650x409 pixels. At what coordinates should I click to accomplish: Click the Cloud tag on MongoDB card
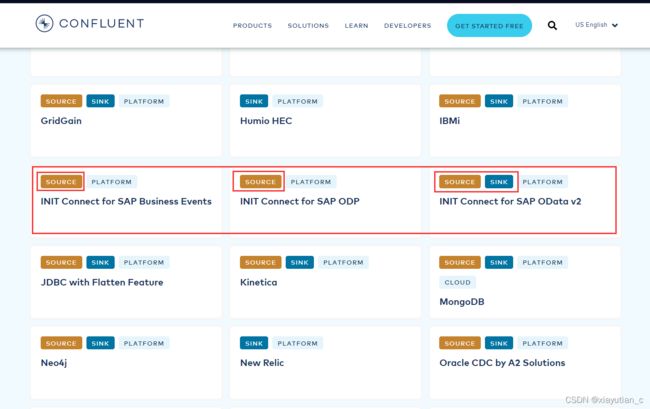pos(457,282)
